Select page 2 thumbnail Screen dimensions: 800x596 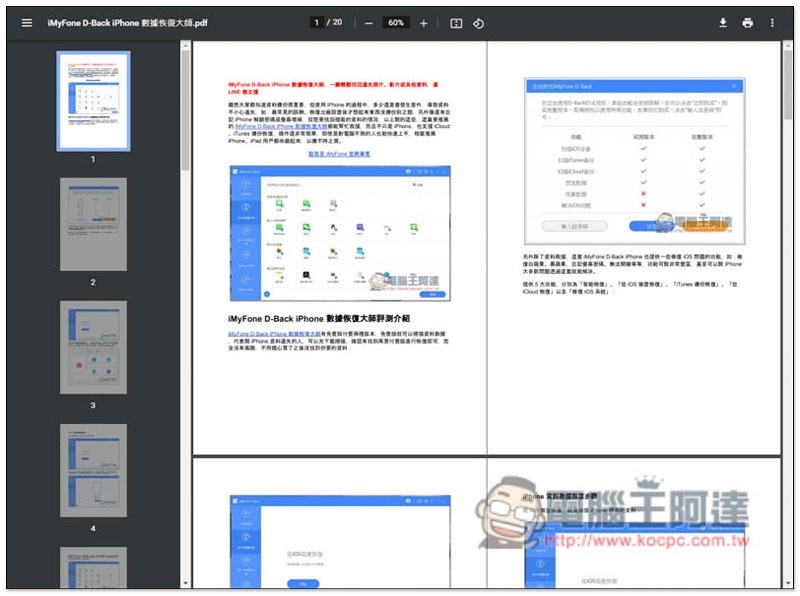tap(93, 224)
